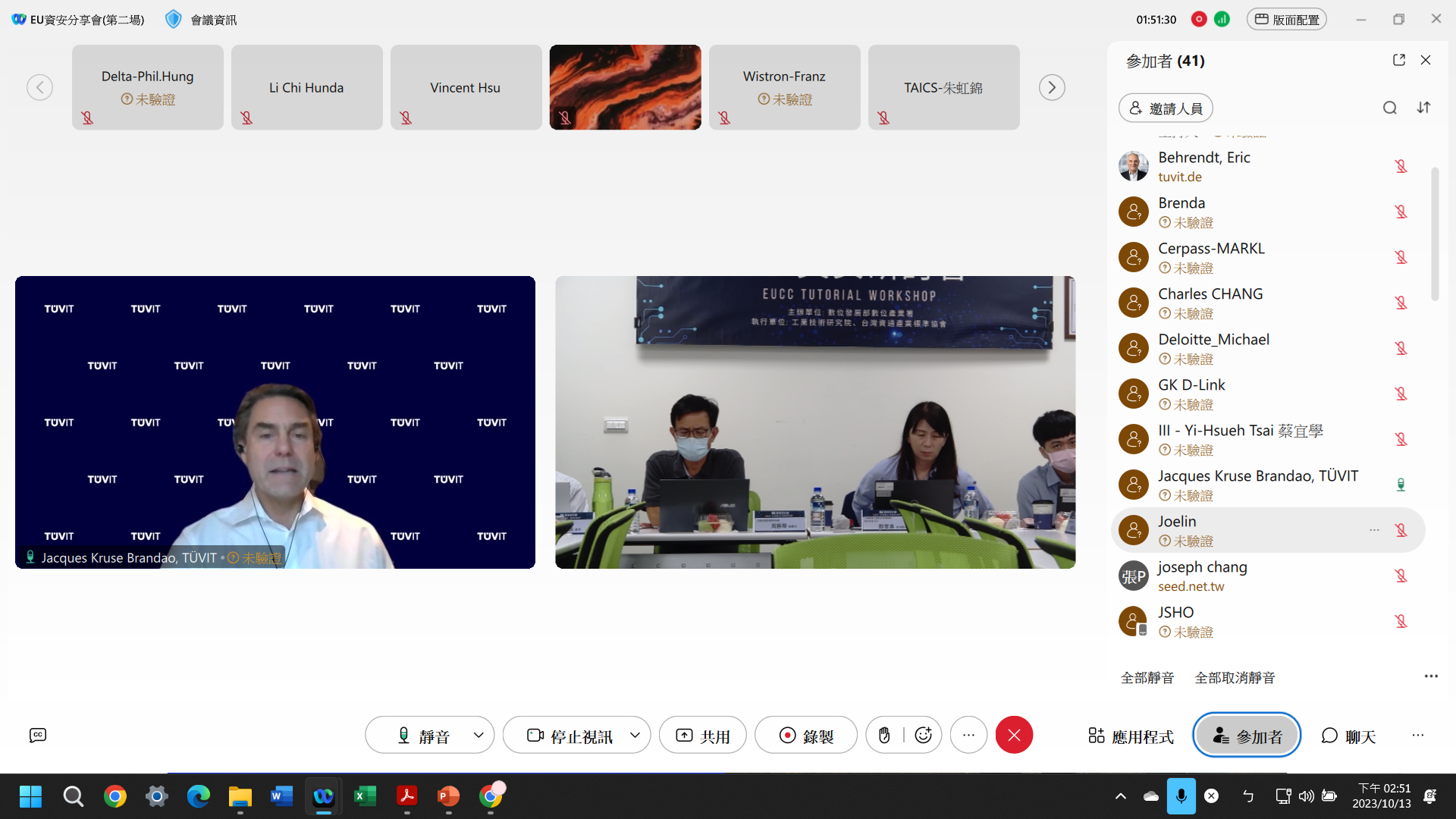Screen dimensions: 1456x819
Task: Select the Vincent Hsu tile
Action: pyautogui.click(x=466, y=87)
